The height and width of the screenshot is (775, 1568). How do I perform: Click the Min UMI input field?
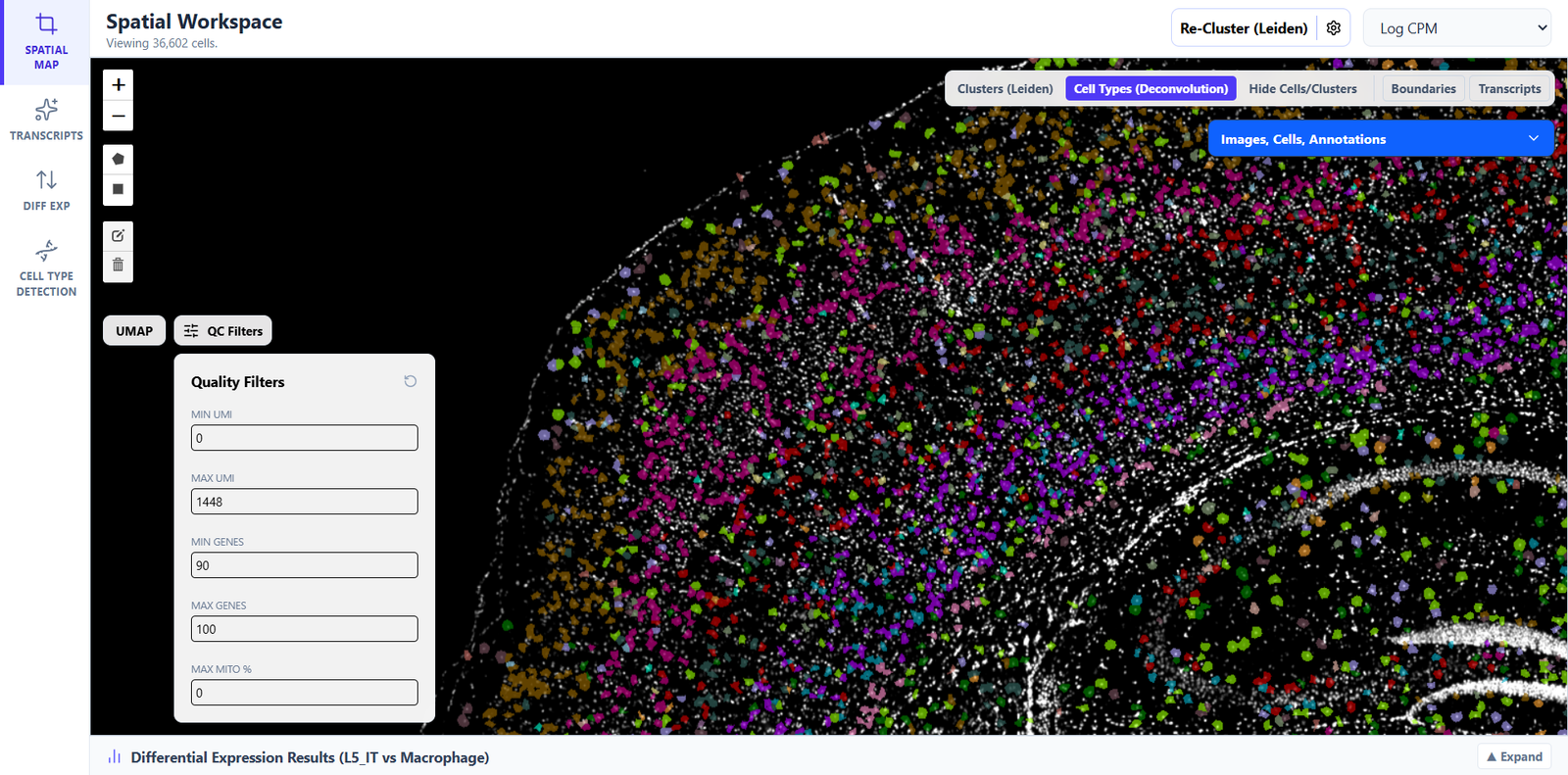[x=305, y=438]
